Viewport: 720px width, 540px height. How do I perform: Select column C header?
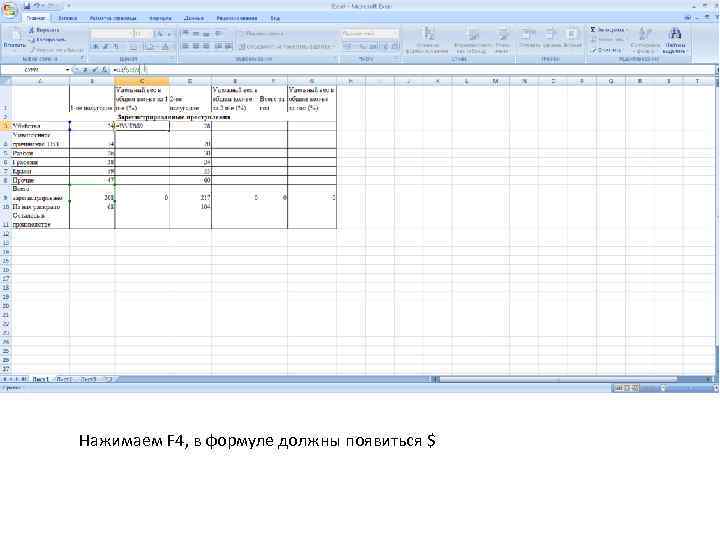coord(142,81)
